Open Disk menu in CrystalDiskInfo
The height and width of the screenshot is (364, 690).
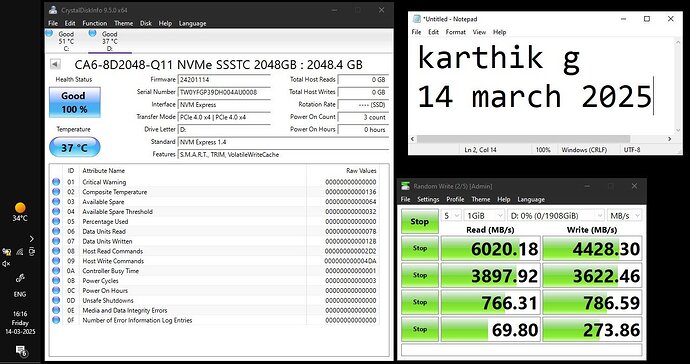point(146,23)
